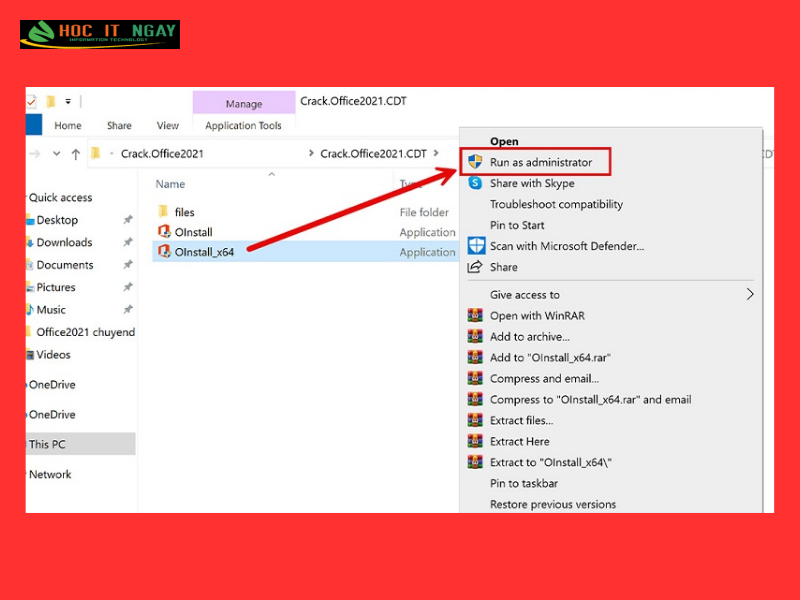Switch to the Application Tools tab
The height and width of the screenshot is (600, 800).
coord(243,126)
